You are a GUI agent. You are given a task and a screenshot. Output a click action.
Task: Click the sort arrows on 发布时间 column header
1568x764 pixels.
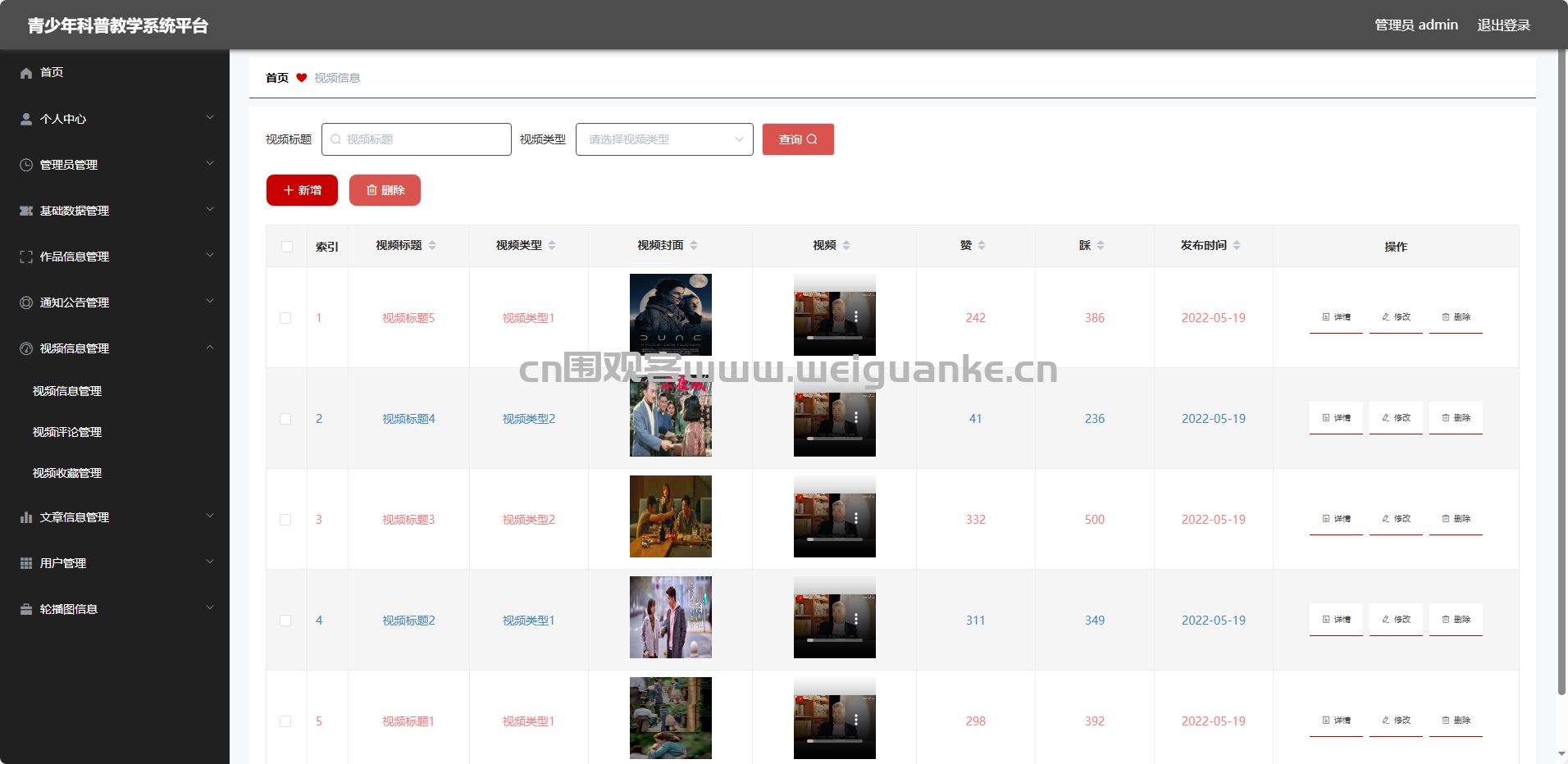pyautogui.click(x=1237, y=245)
